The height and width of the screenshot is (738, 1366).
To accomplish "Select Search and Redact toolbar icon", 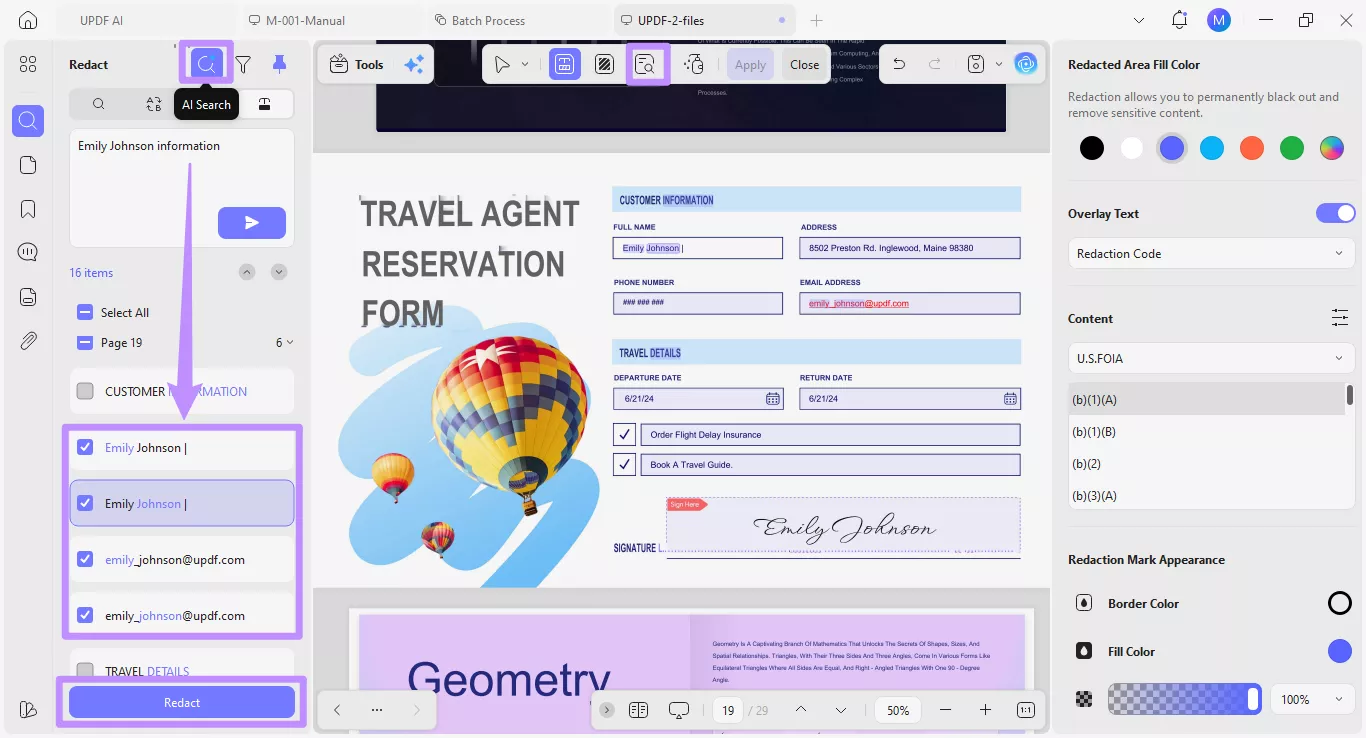I will coord(646,64).
